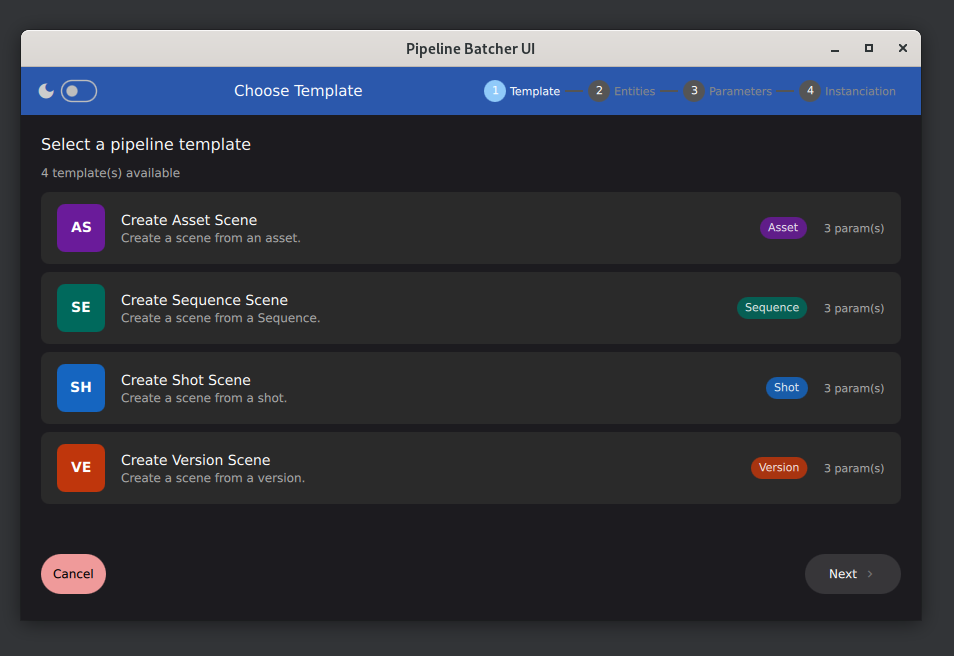Select the Create Shot Scene template
The width and height of the screenshot is (954, 656).
[x=470, y=388]
